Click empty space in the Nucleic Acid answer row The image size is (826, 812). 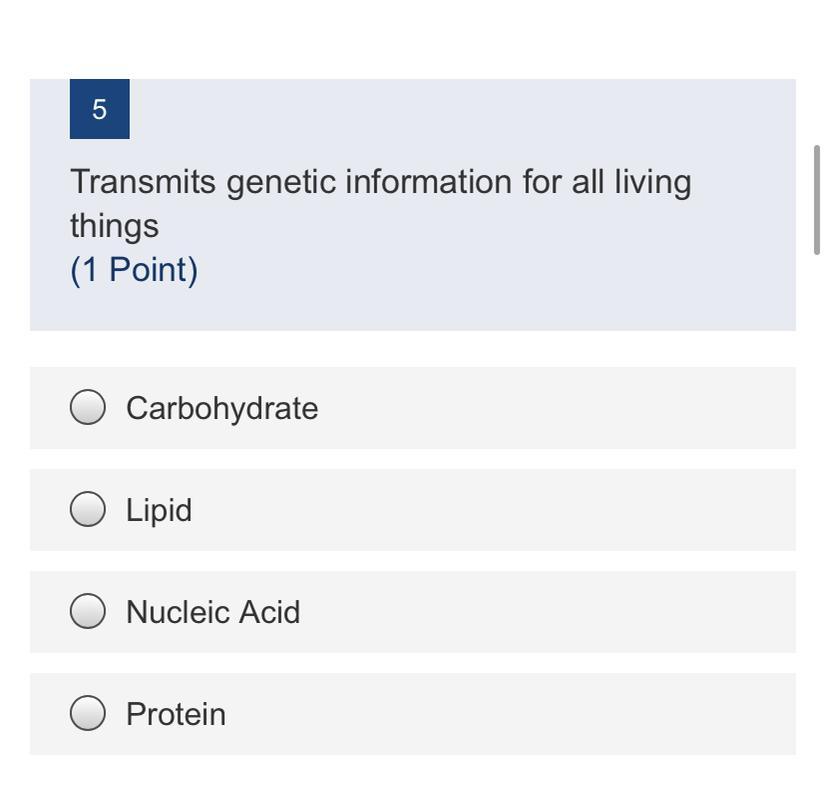(x=550, y=612)
